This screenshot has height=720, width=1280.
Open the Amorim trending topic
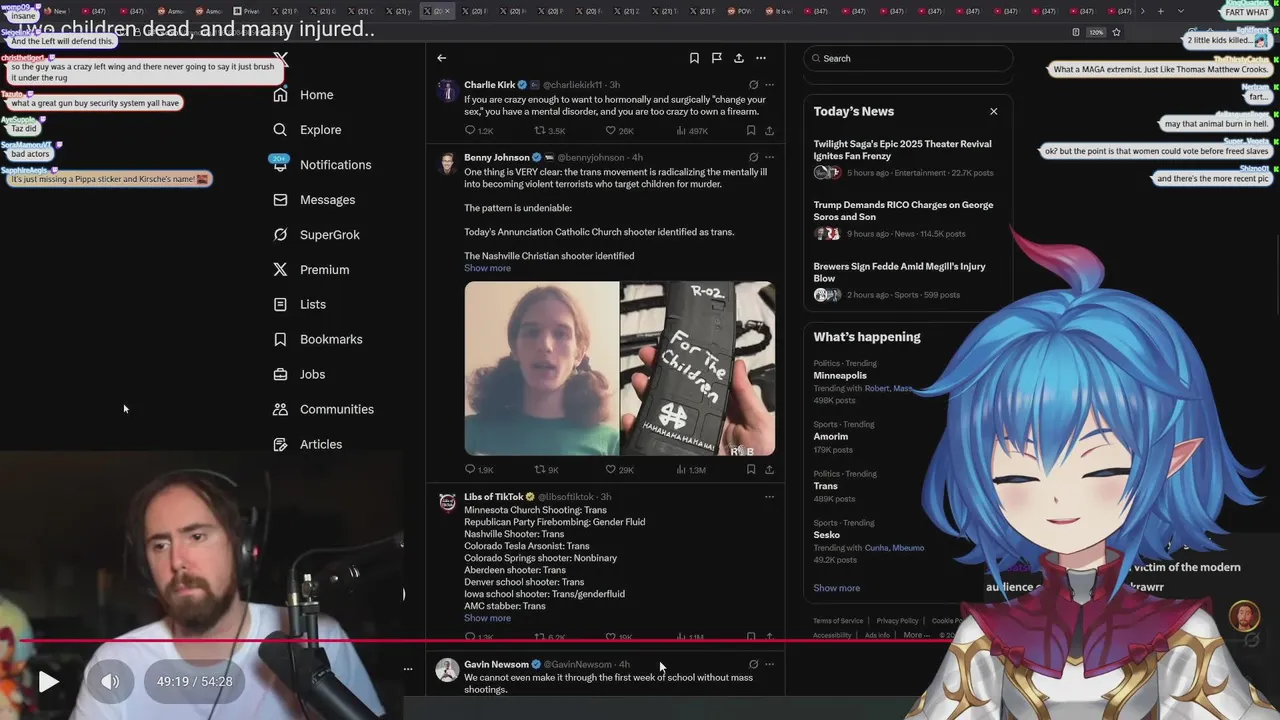831,436
